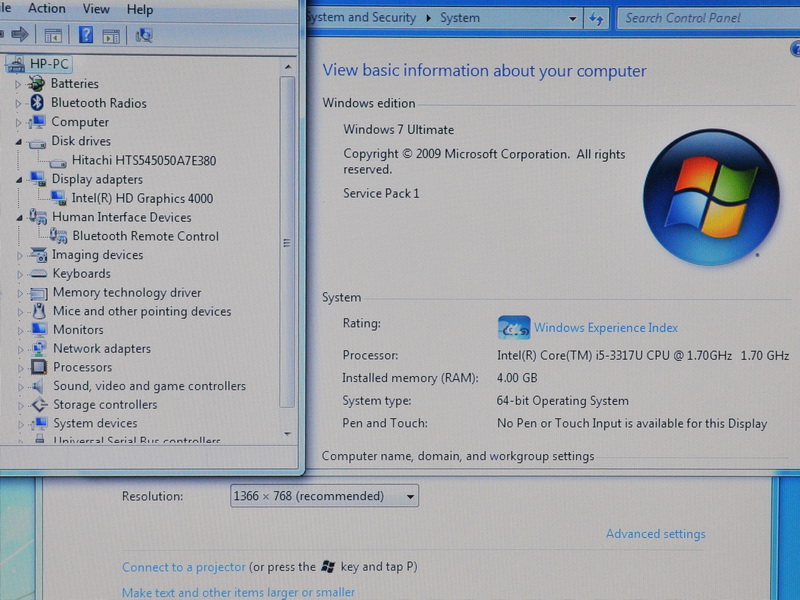Screen dimensions: 800x600
Task: Select the Memory technology driver label
Action: pyautogui.click(x=127, y=293)
